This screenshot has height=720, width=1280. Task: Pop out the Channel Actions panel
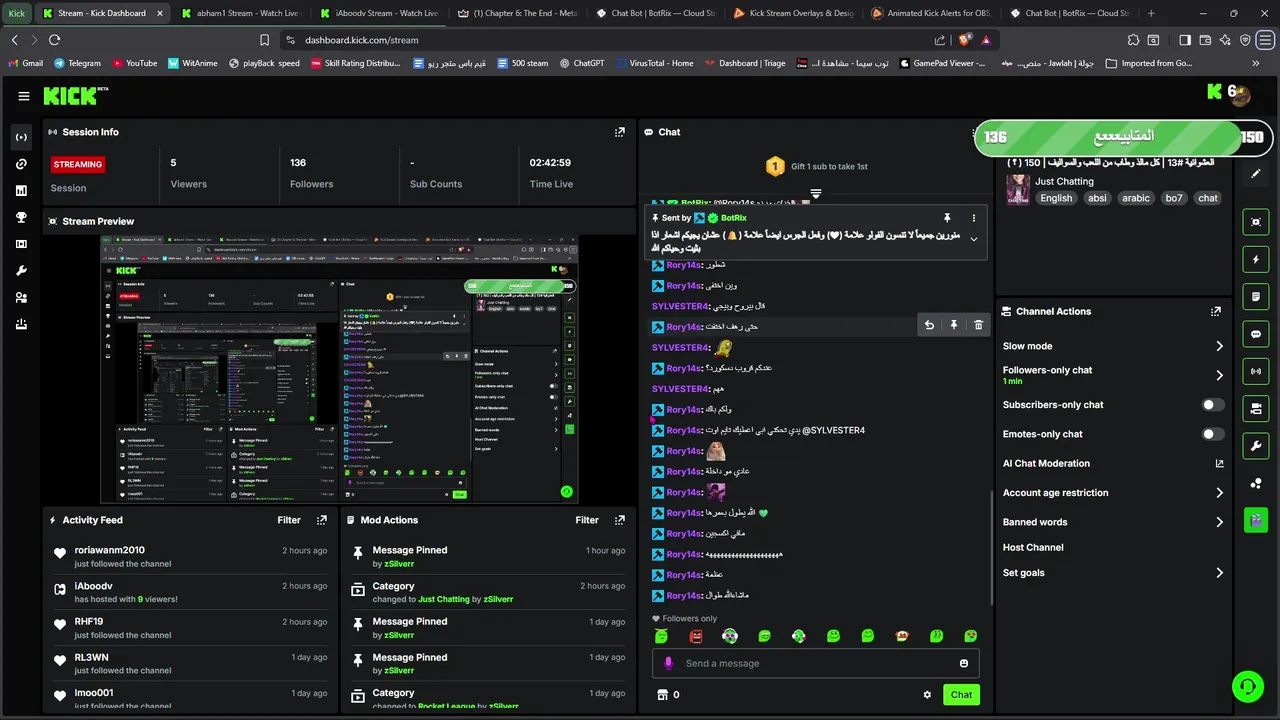(x=1216, y=311)
